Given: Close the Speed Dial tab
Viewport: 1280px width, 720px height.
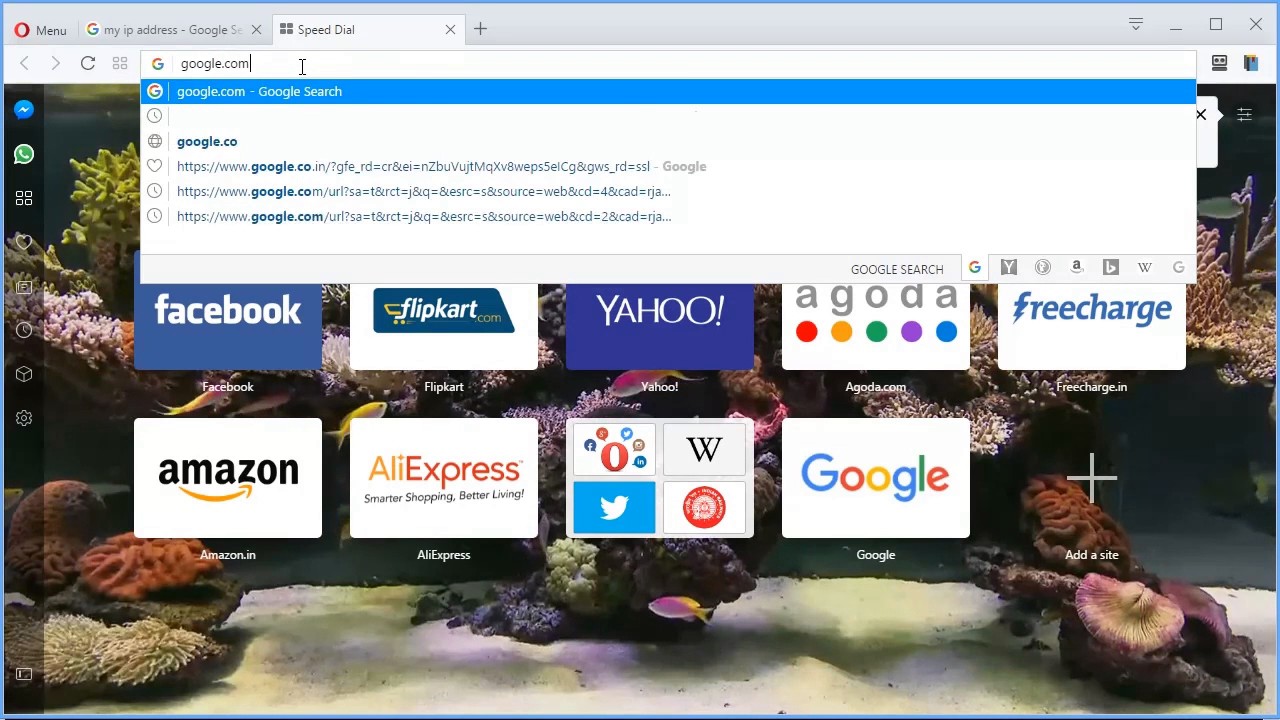Looking at the screenshot, I should pos(450,30).
